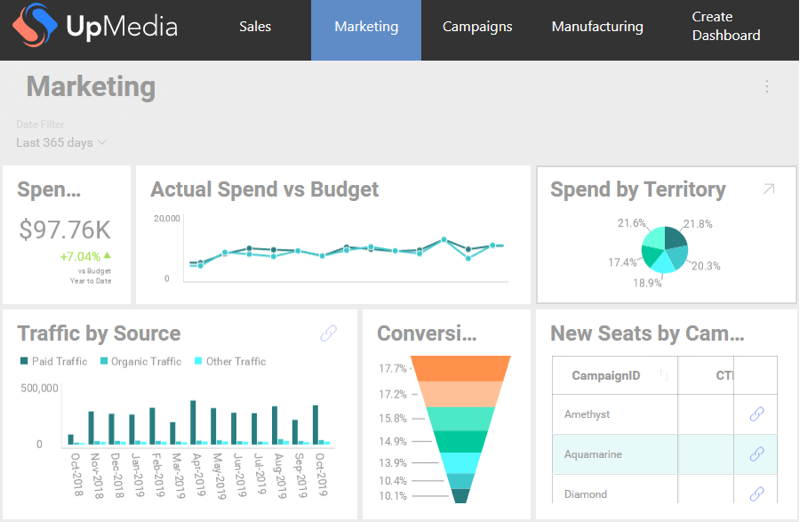
Task: Go to the Manufacturing tab
Action: pyautogui.click(x=597, y=27)
